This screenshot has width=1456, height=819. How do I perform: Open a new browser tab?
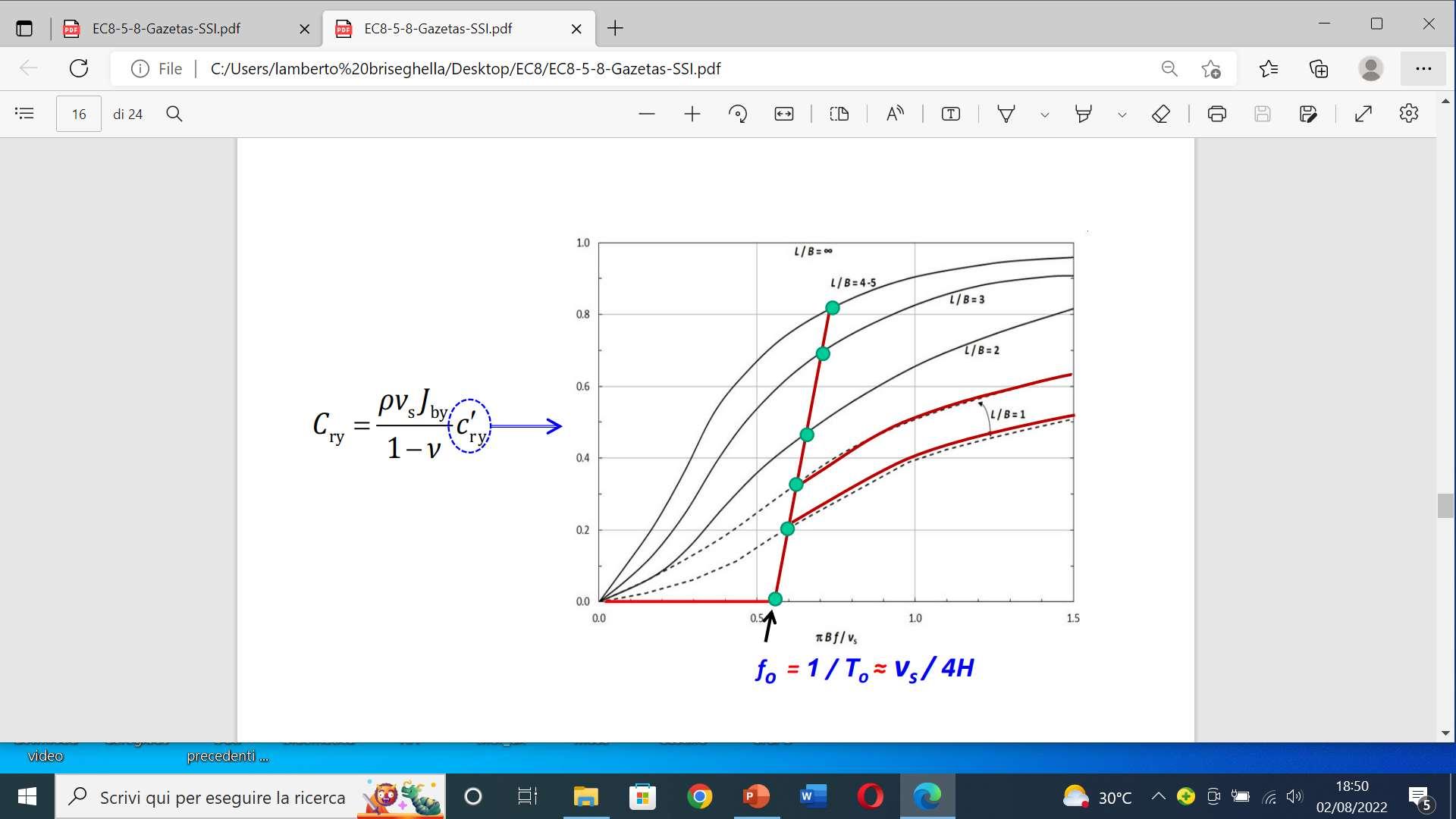pyautogui.click(x=615, y=29)
